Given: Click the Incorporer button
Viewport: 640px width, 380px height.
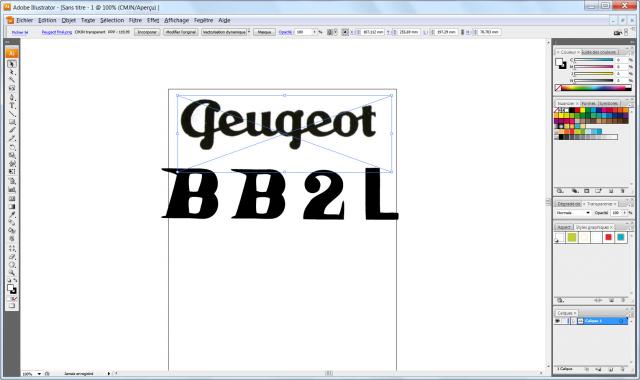Looking at the screenshot, I should tap(147, 32).
